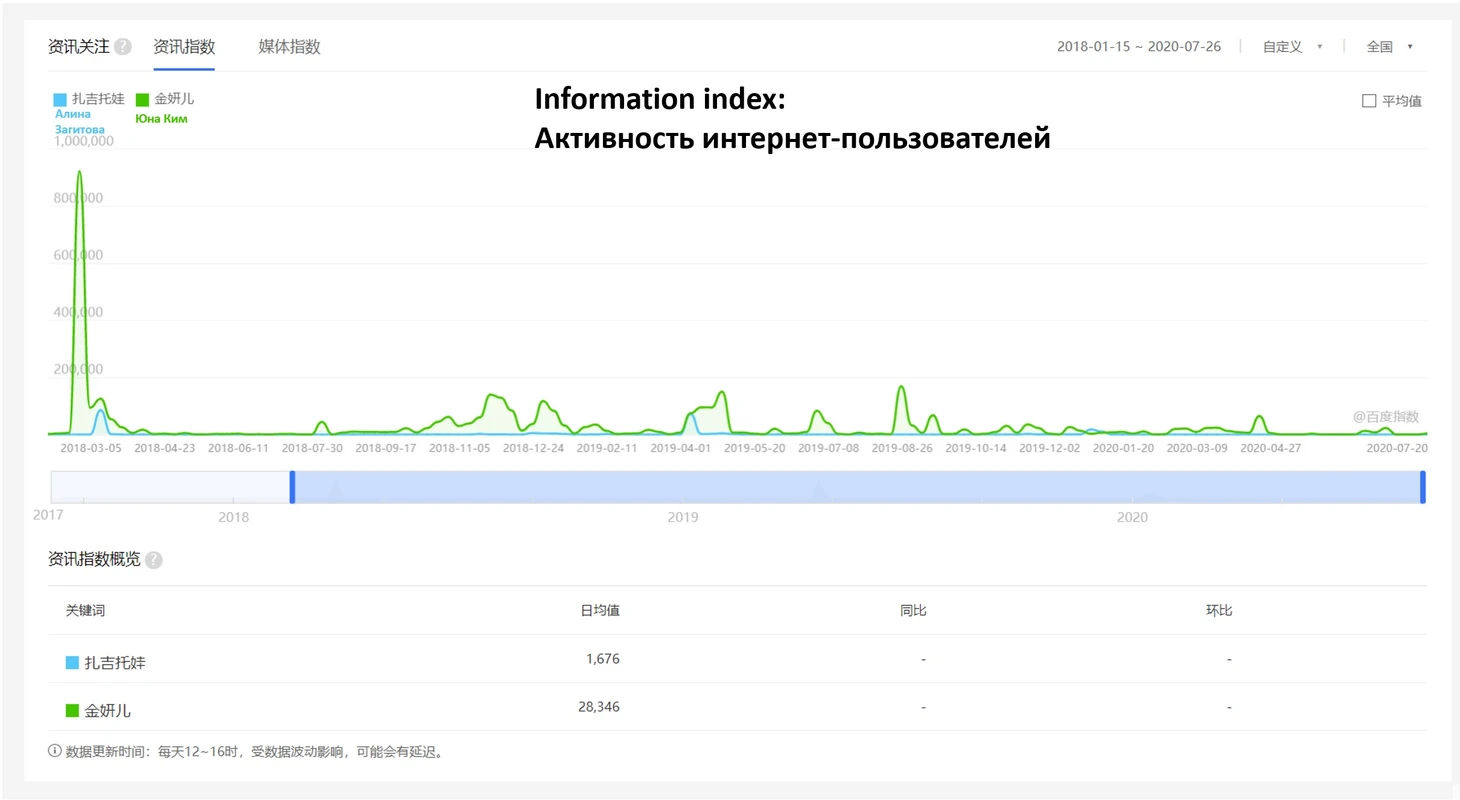Click x-axis date label 2019-08-26

(902, 448)
